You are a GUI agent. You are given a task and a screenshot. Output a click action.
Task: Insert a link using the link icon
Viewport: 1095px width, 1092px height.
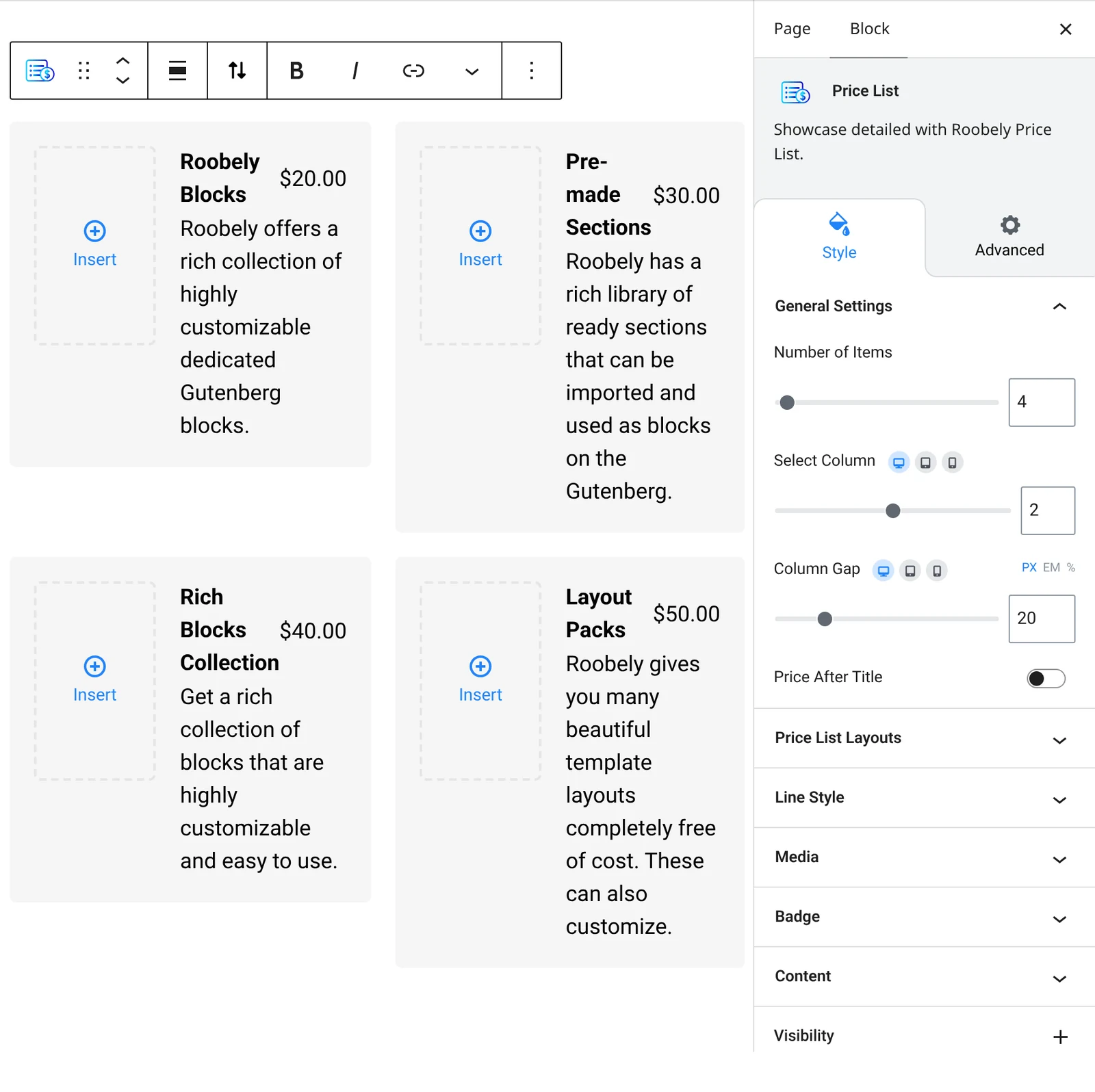pos(413,70)
